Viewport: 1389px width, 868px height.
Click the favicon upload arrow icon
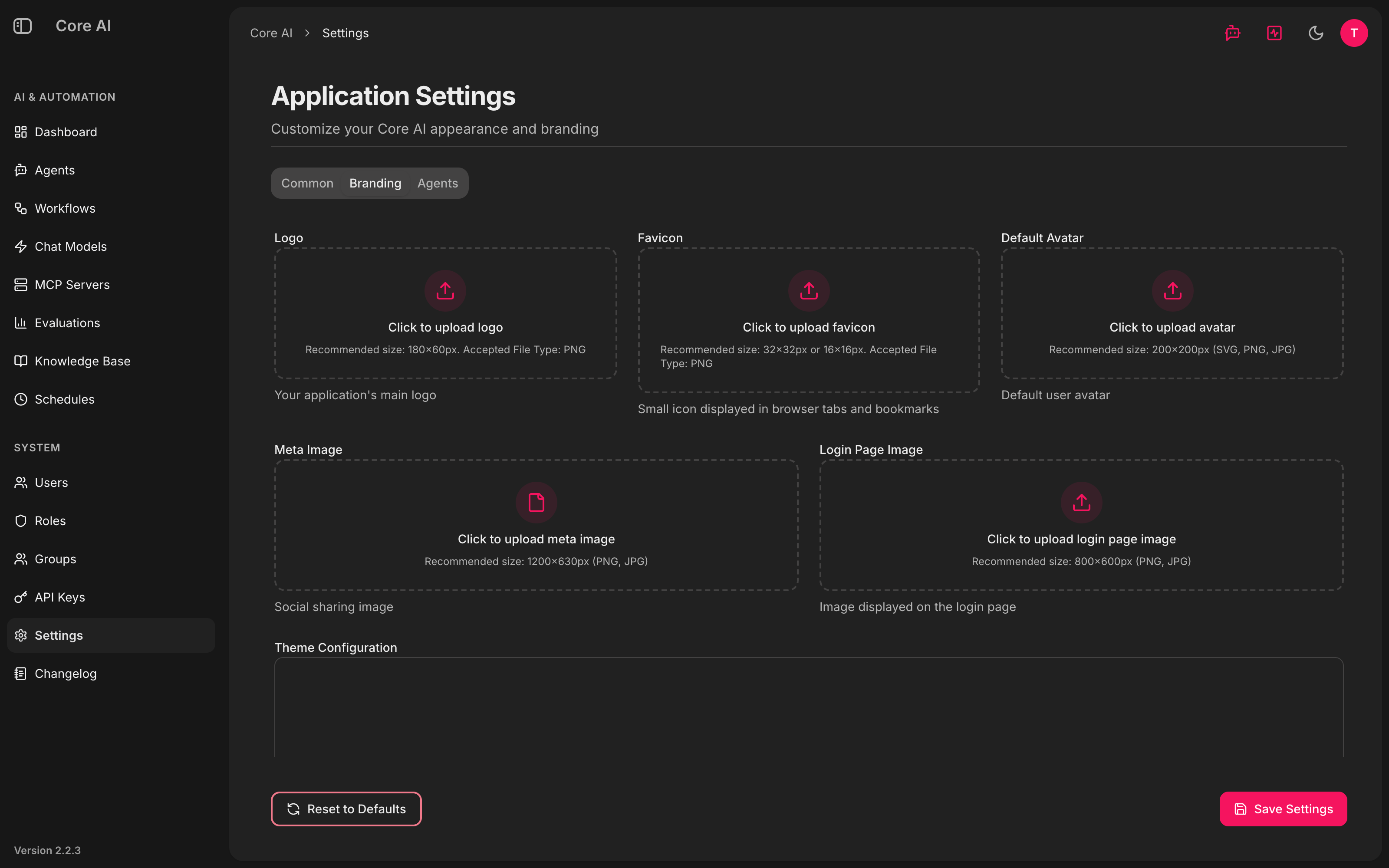click(809, 290)
